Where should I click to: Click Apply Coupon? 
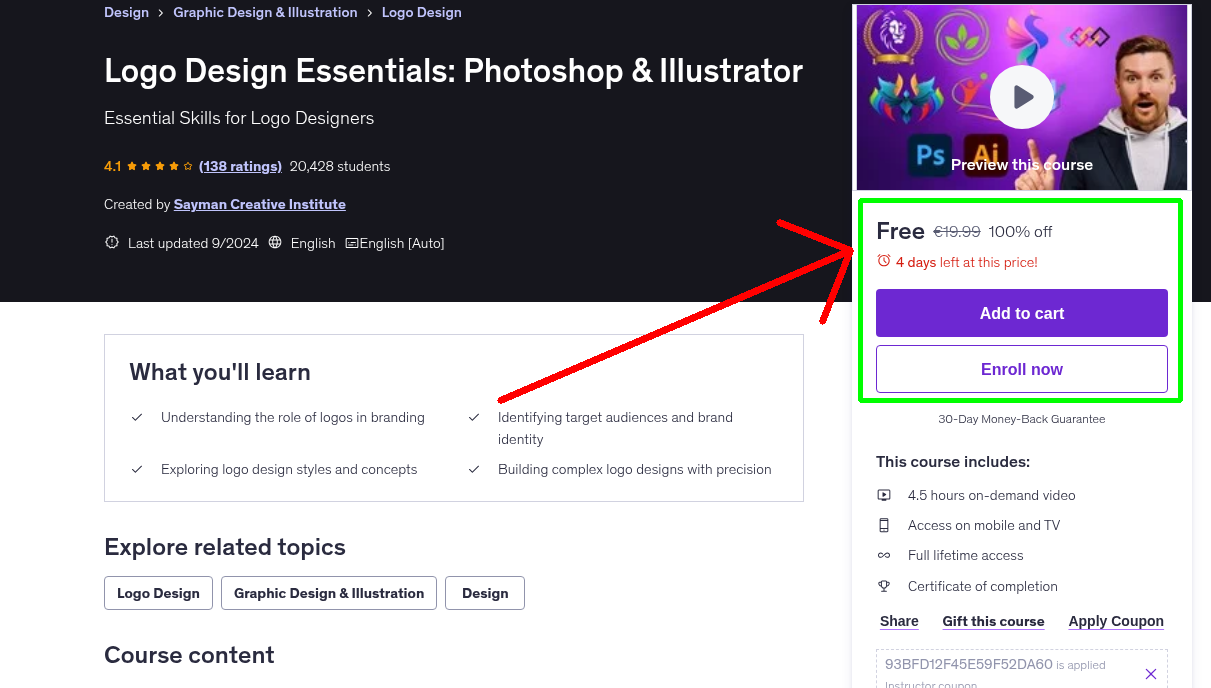(x=1115, y=621)
